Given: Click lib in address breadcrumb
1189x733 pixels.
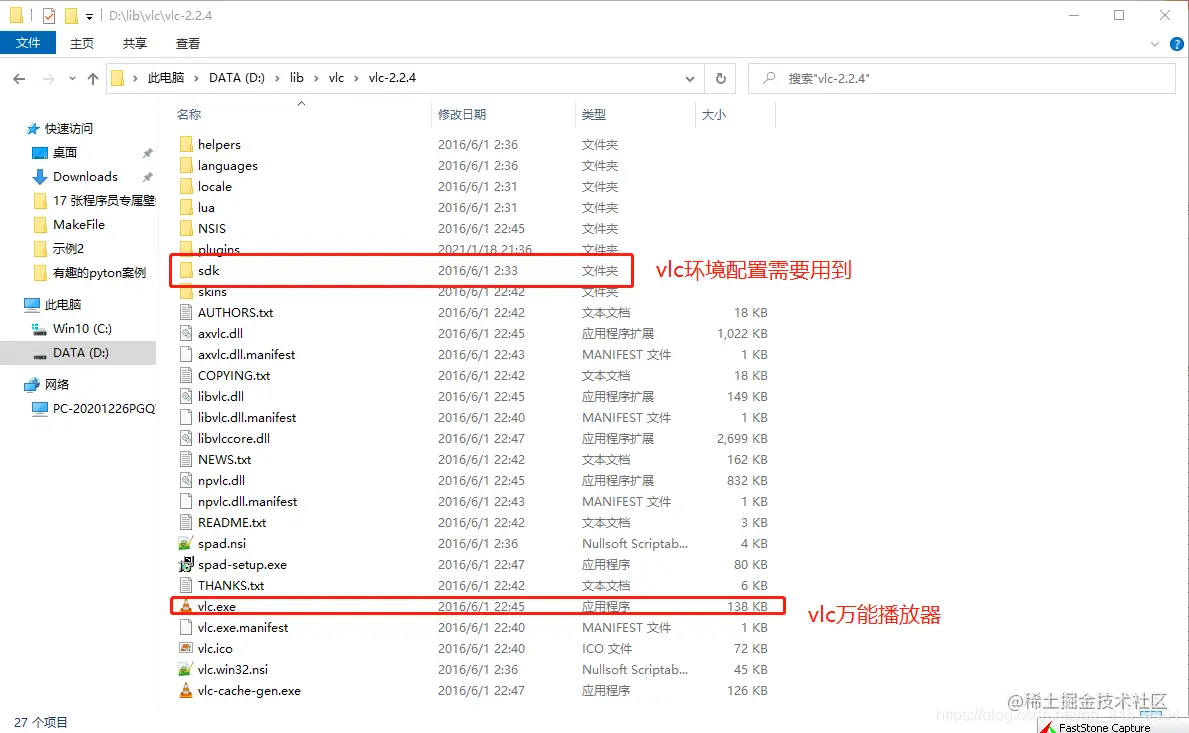Looking at the screenshot, I should [x=296, y=78].
